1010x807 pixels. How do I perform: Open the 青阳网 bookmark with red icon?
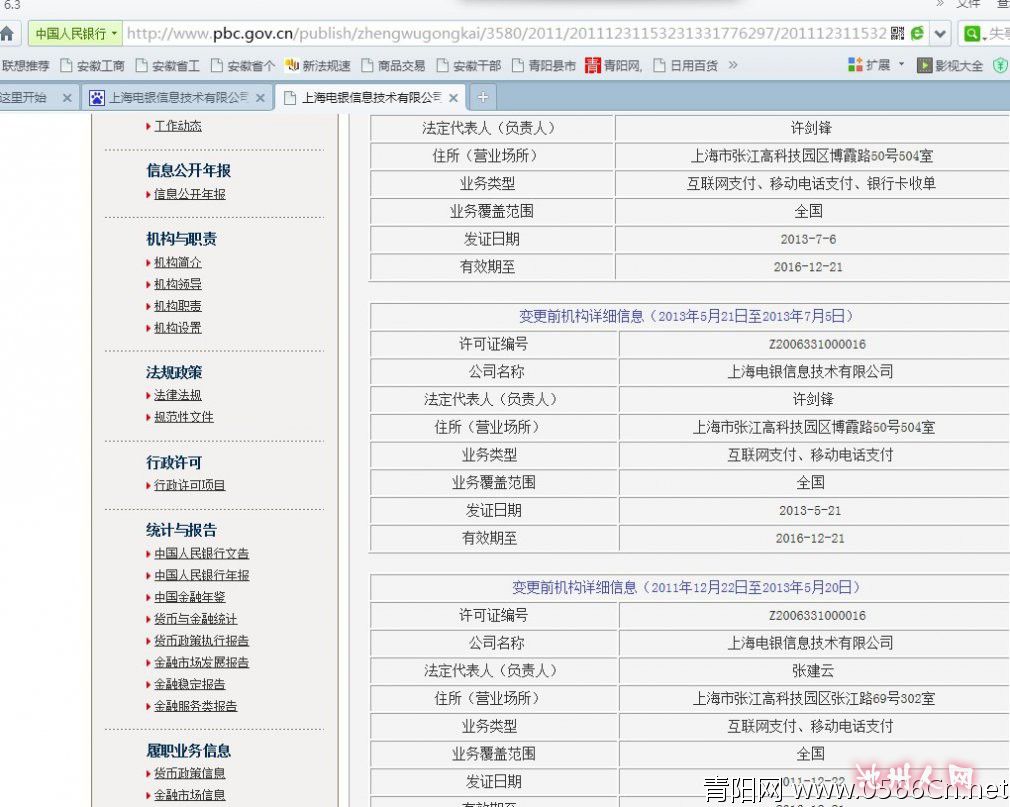click(x=614, y=66)
